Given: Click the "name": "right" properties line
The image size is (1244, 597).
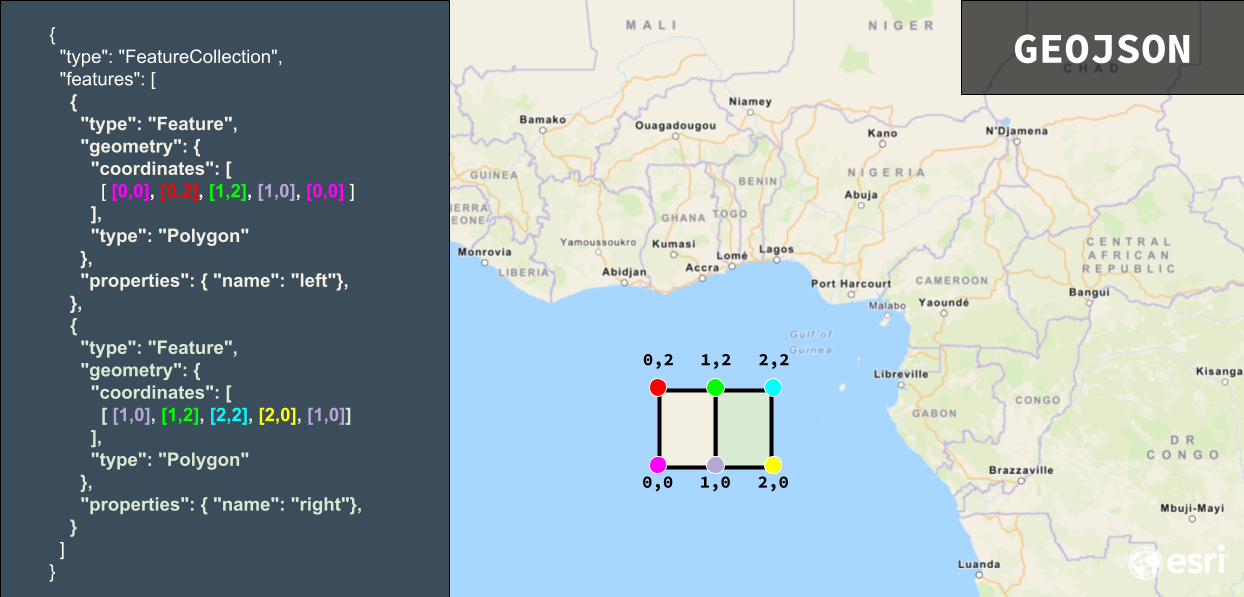Looking at the screenshot, I should [220, 505].
